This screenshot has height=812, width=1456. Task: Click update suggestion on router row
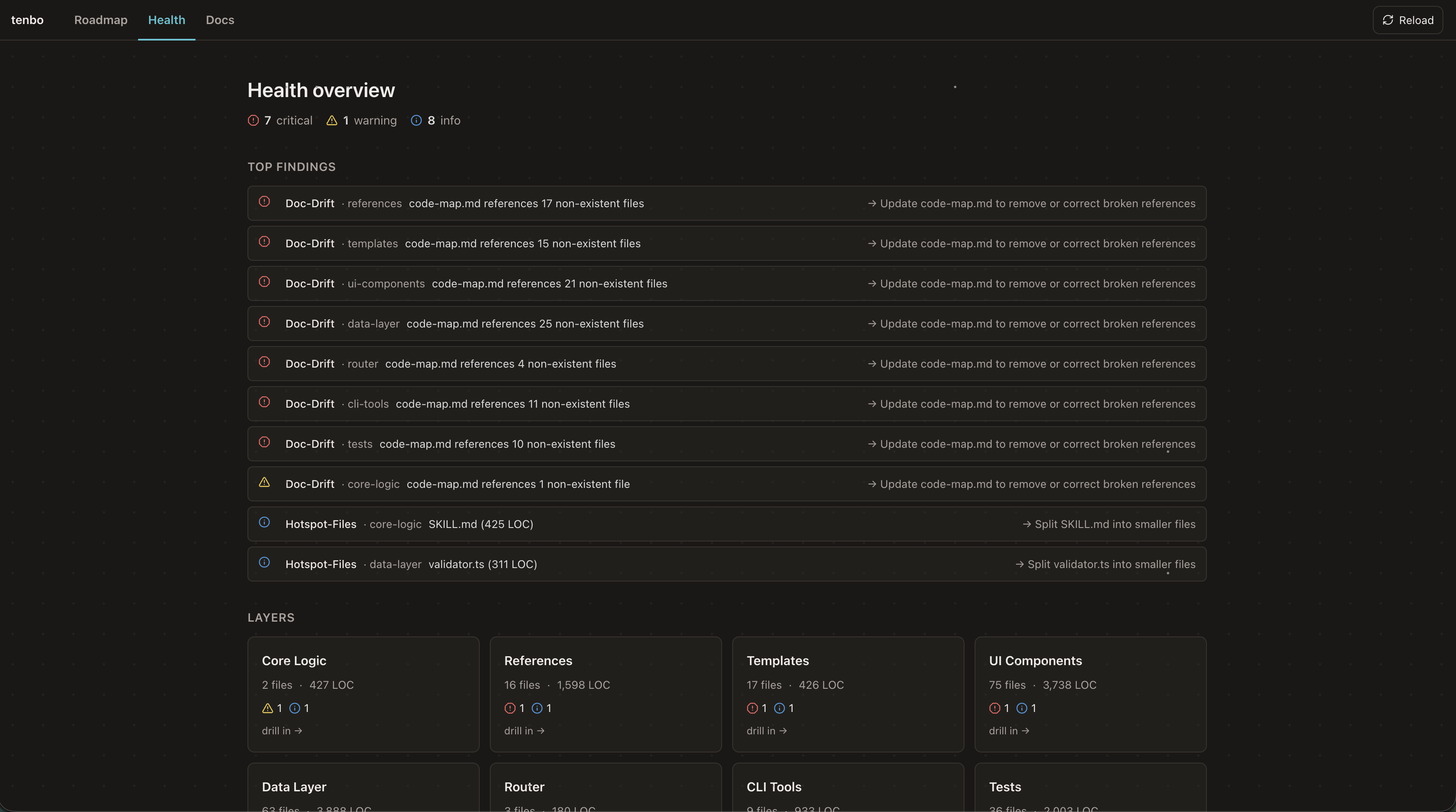coord(1032,364)
